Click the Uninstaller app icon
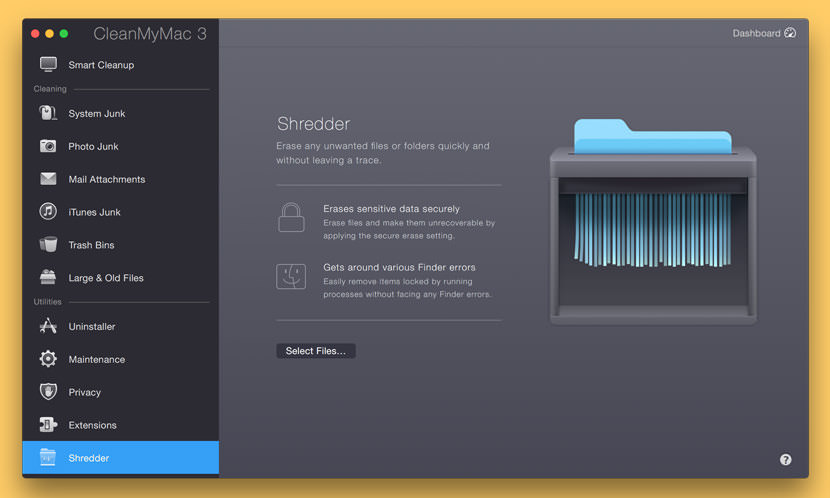This screenshot has width=830, height=498. (x=48, y=326)
